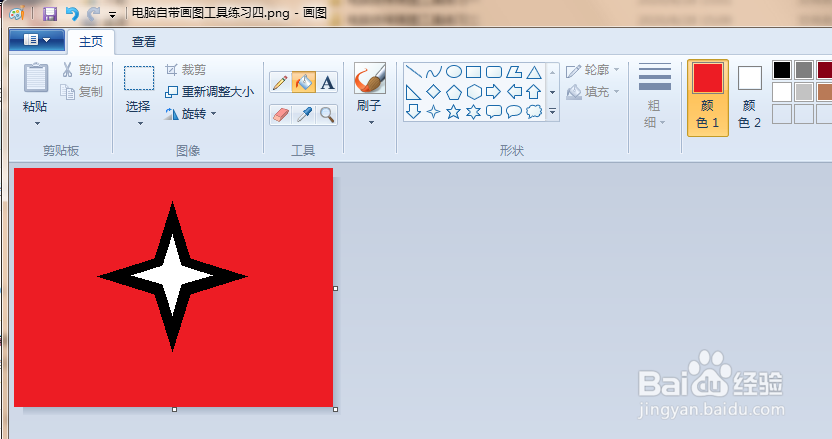Viewport: 832px width, 439px height.
Task: Click the 裁剪 button
Action: pos(186,70)
